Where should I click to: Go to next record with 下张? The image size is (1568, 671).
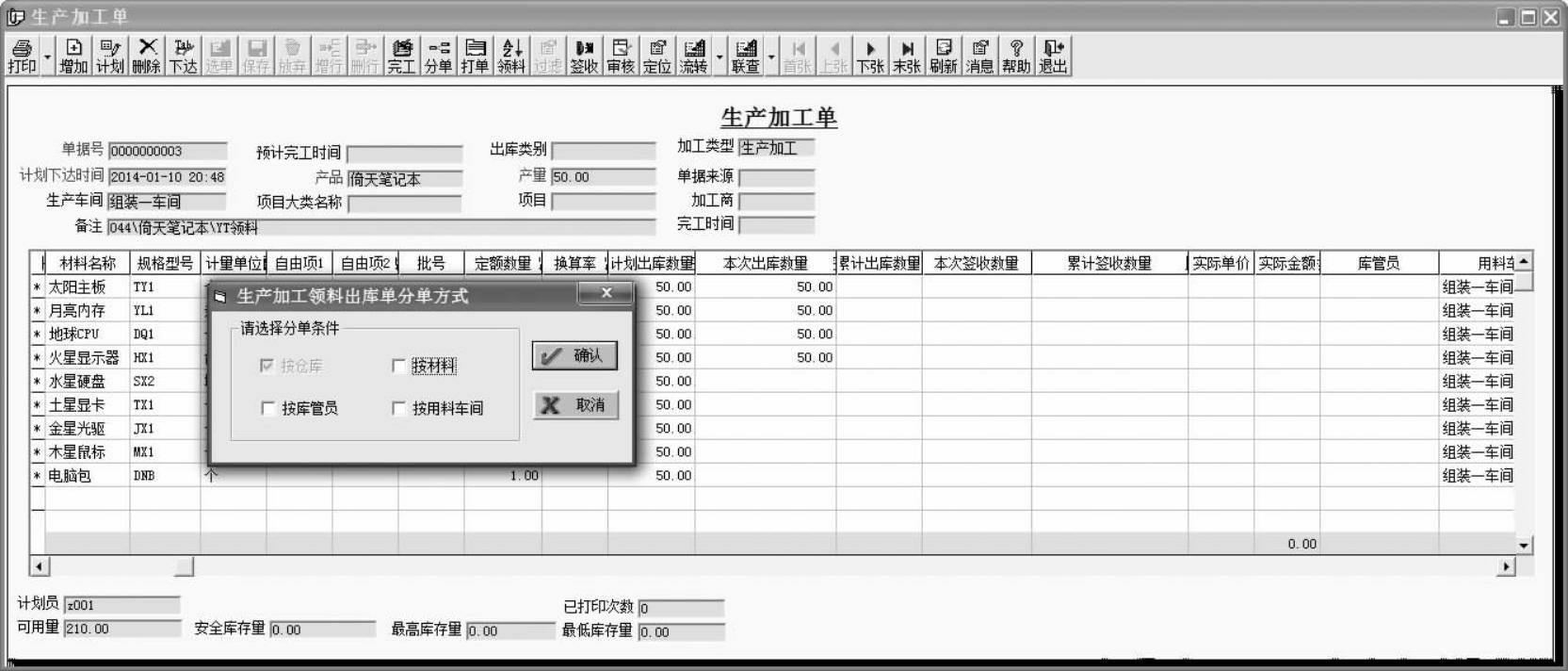pyautogui.click(x=870, y=57)
